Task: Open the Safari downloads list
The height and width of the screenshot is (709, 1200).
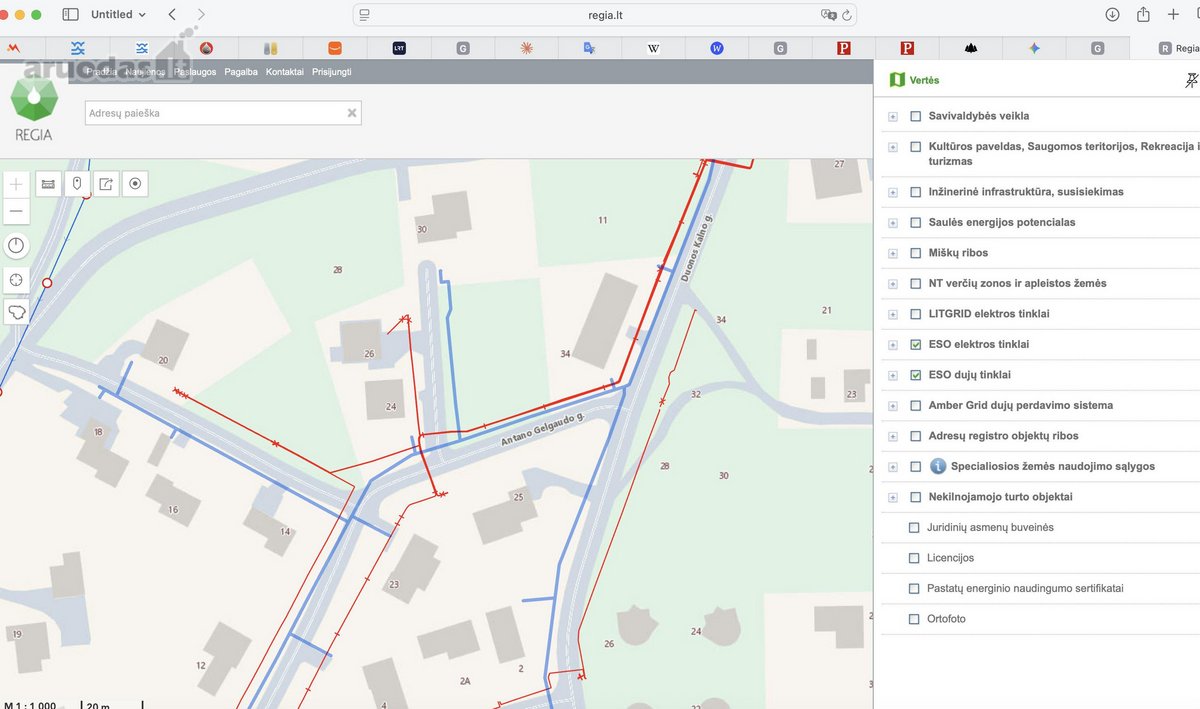Action: 1112,15
